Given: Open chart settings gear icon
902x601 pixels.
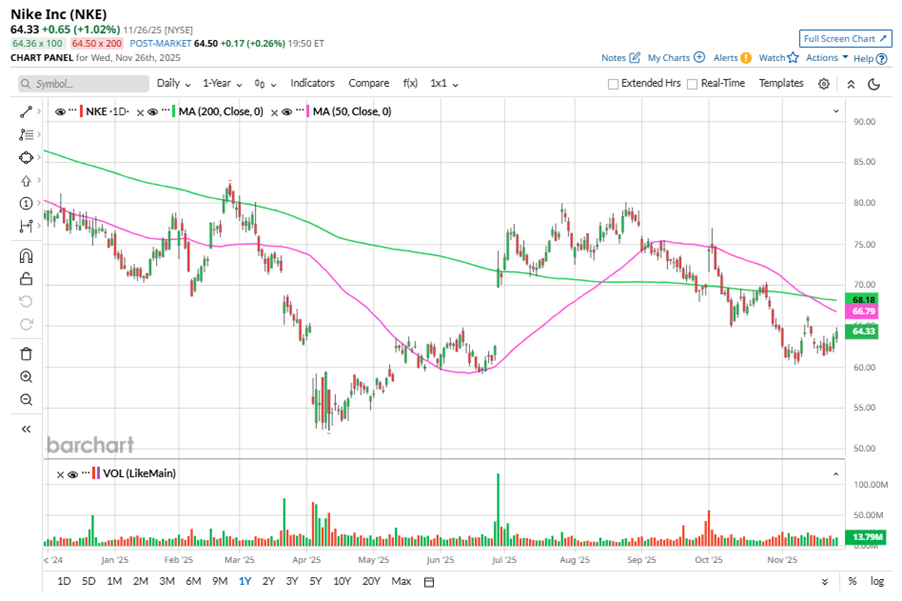Looking at the screenshot, I should click(x=824, y=84).
